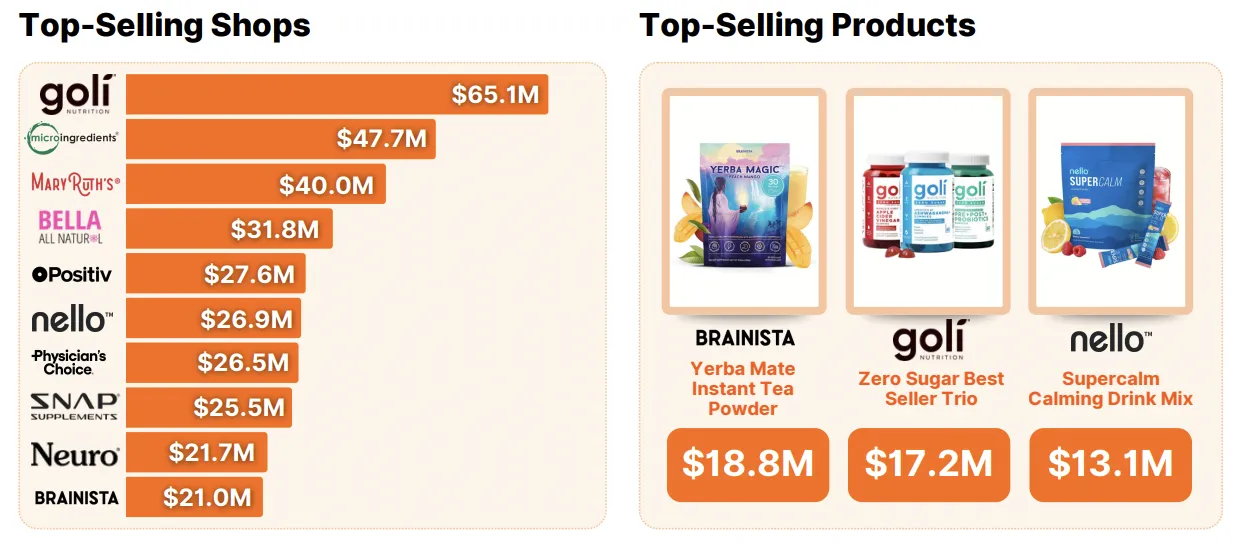The width and height of the screenshot is (1240, 544).
Task: Click the nello logo in shops list
Action: 72,320
